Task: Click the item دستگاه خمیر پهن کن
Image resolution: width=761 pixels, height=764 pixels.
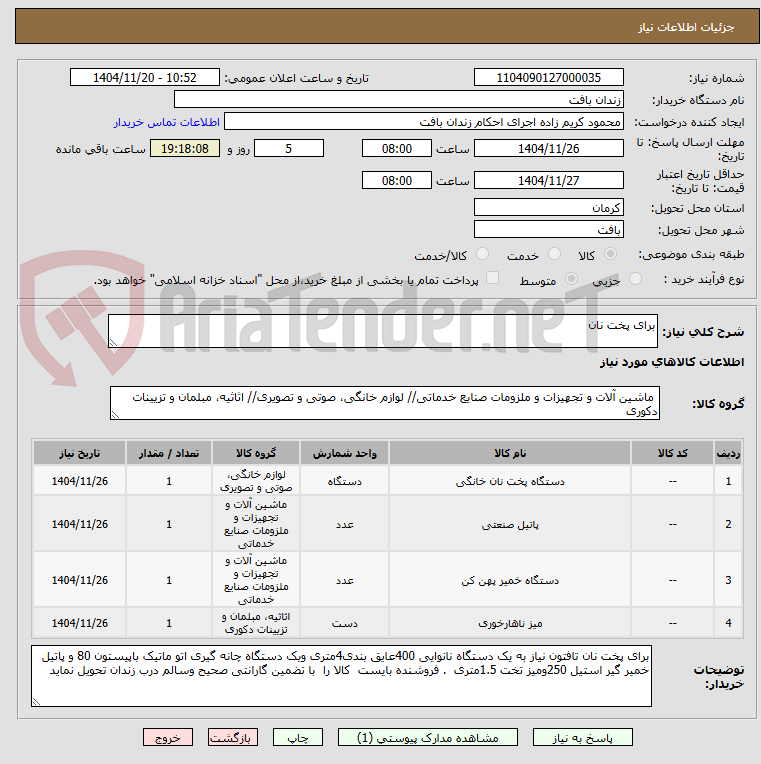Action: click(510, 580)
